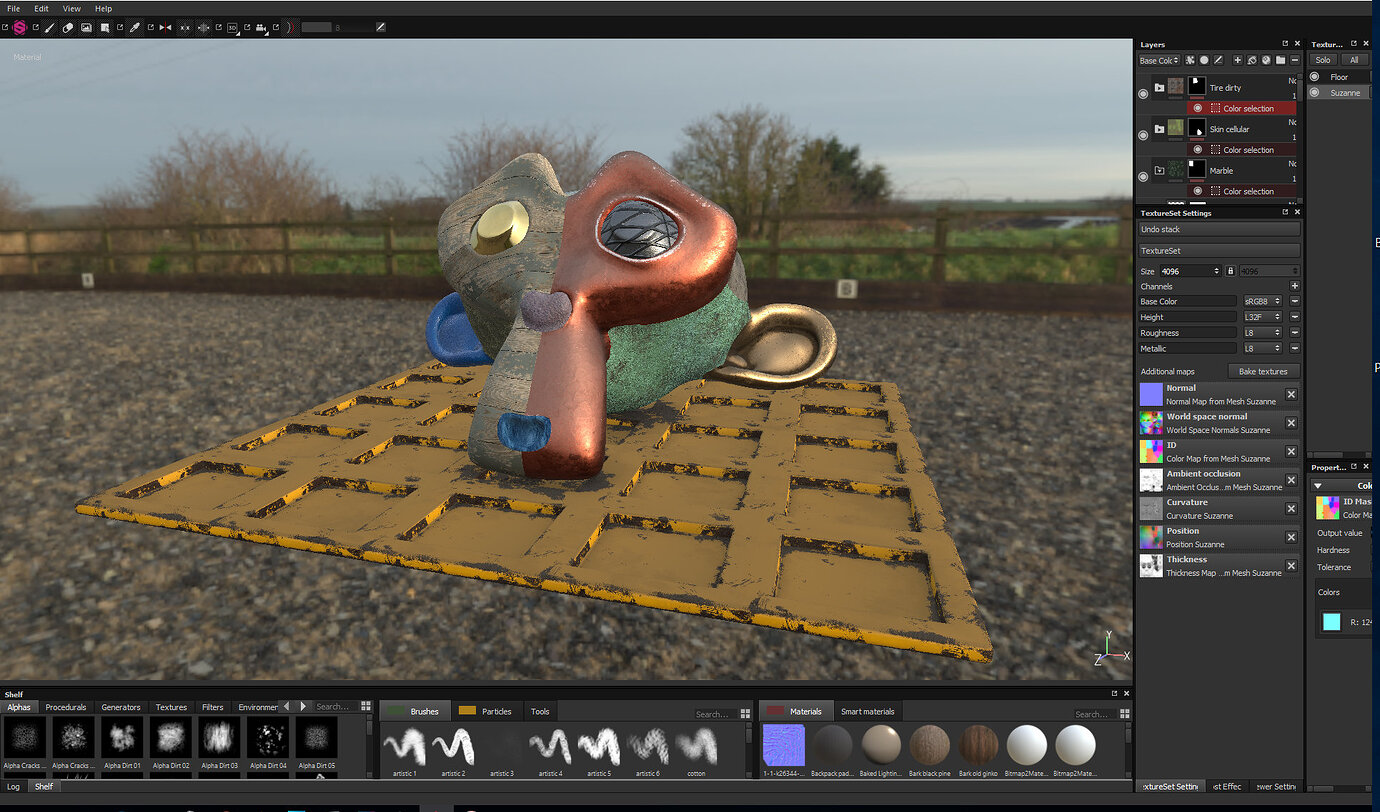Toggle the size lock in TextureSet Settings
The width and height of the screenshot is (1380, 812).
[1231, 271]
